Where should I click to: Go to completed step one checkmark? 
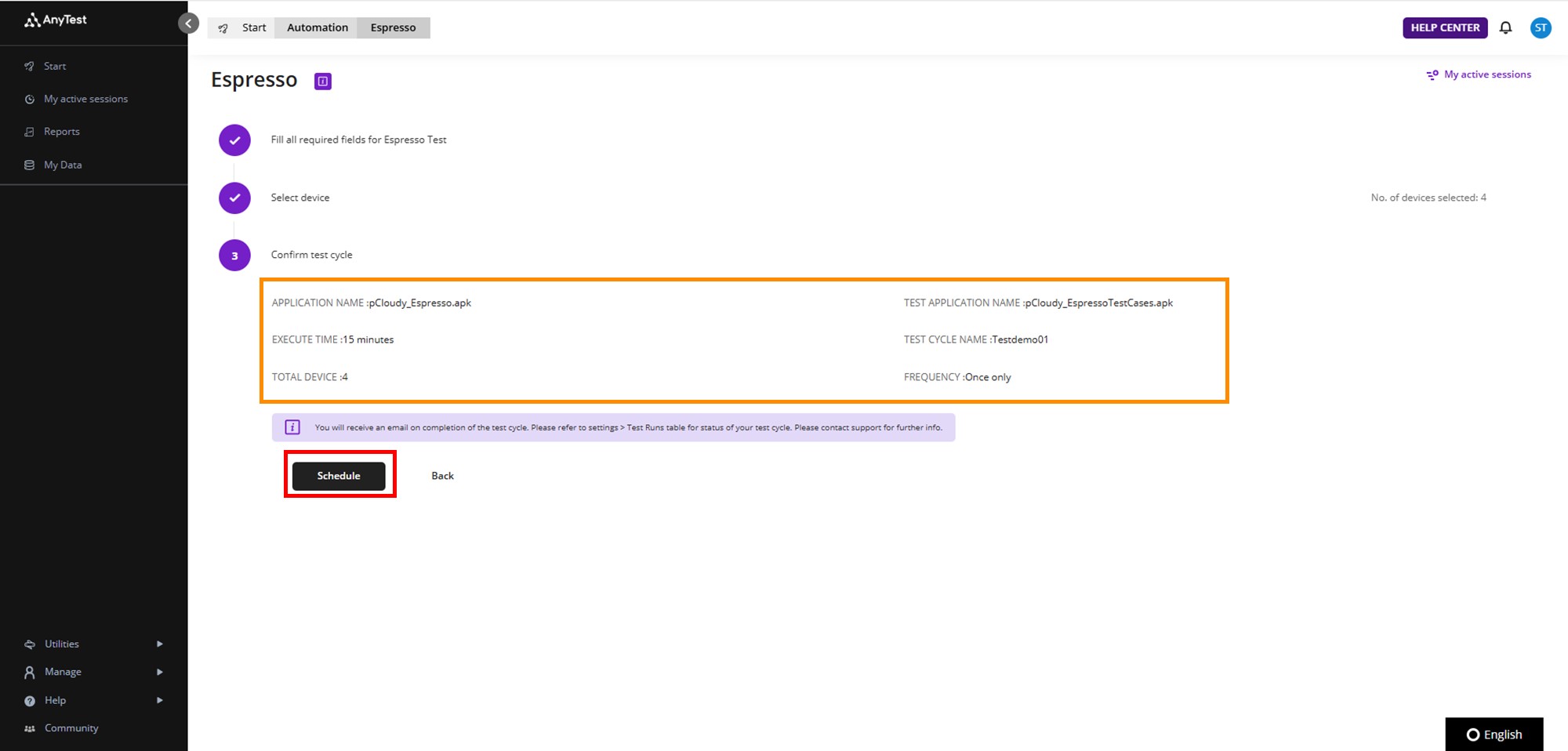[234, 140]
